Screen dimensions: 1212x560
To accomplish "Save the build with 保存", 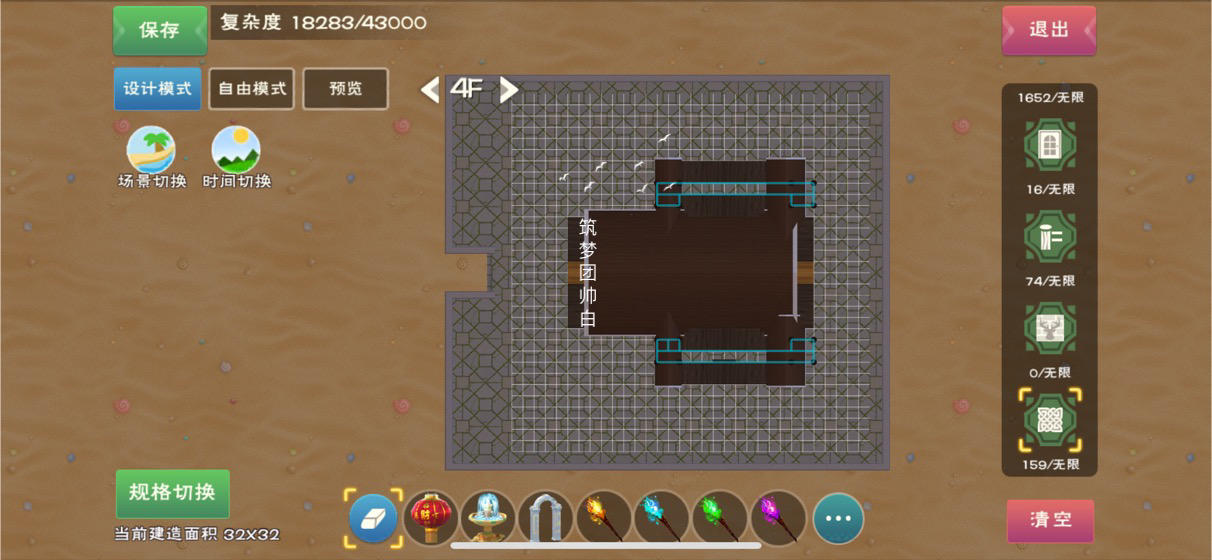I will coord(160,30).
